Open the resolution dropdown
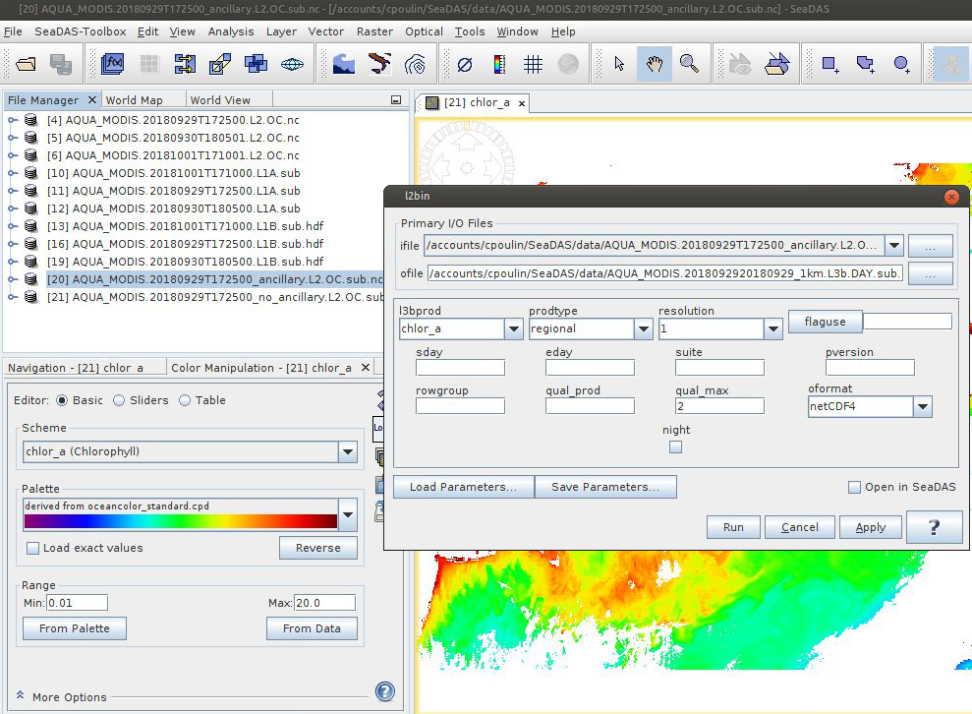This screenshot has height=714, width=972. 773,328
